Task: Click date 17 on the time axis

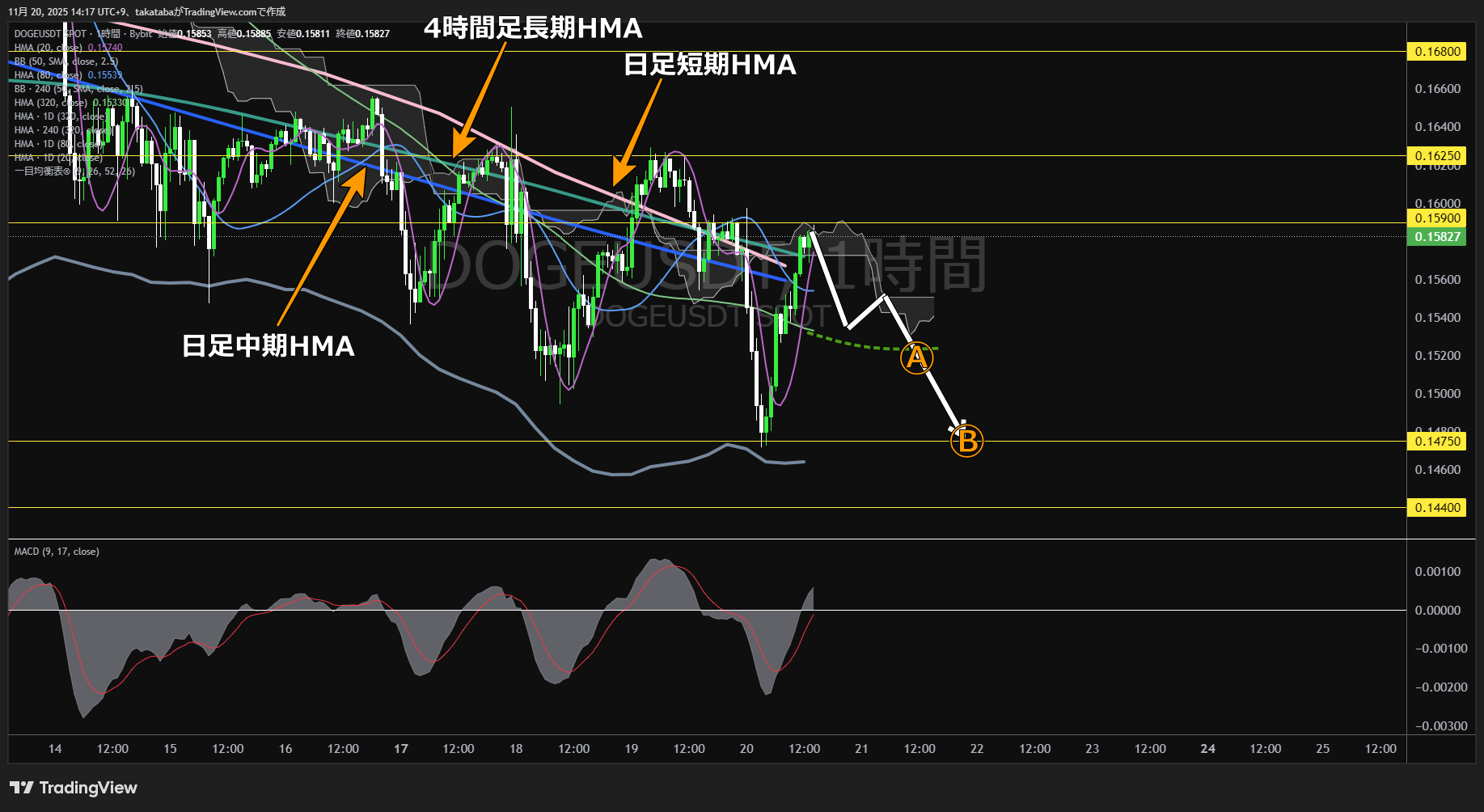Action: tap(401, 749)
